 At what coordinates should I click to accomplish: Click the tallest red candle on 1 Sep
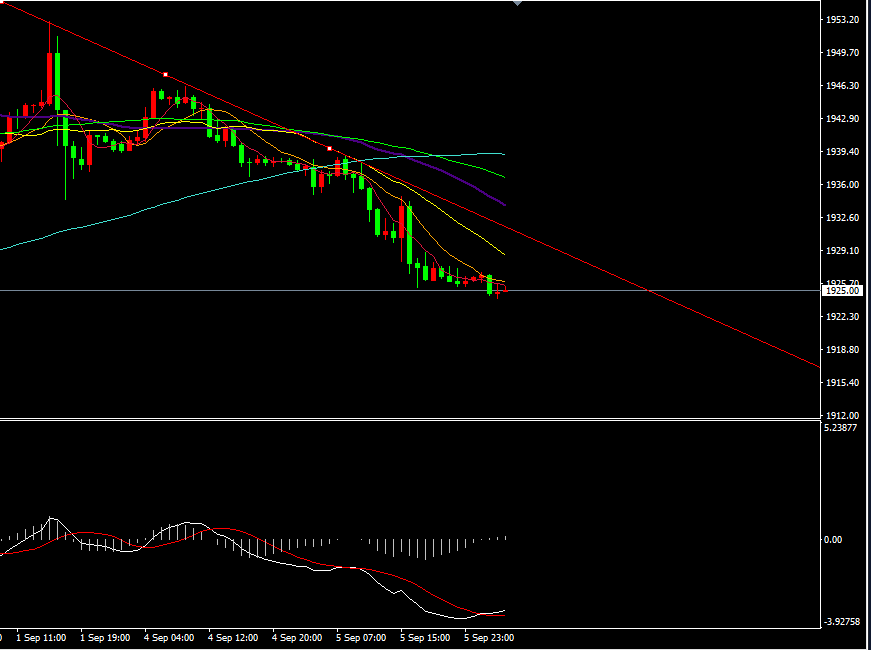pos(49,78)
